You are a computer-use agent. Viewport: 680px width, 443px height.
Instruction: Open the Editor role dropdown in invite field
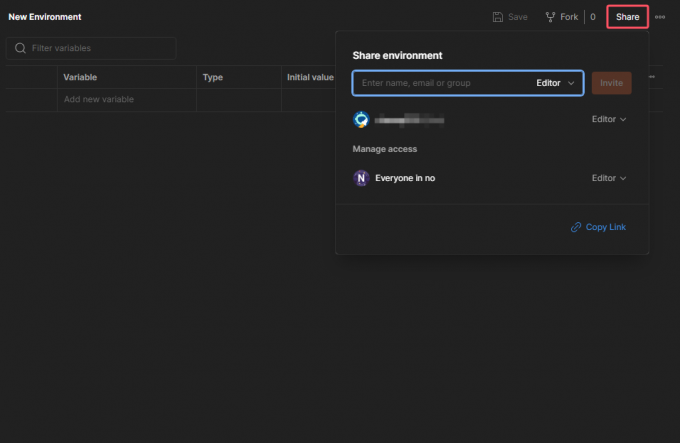coord(555,83)
